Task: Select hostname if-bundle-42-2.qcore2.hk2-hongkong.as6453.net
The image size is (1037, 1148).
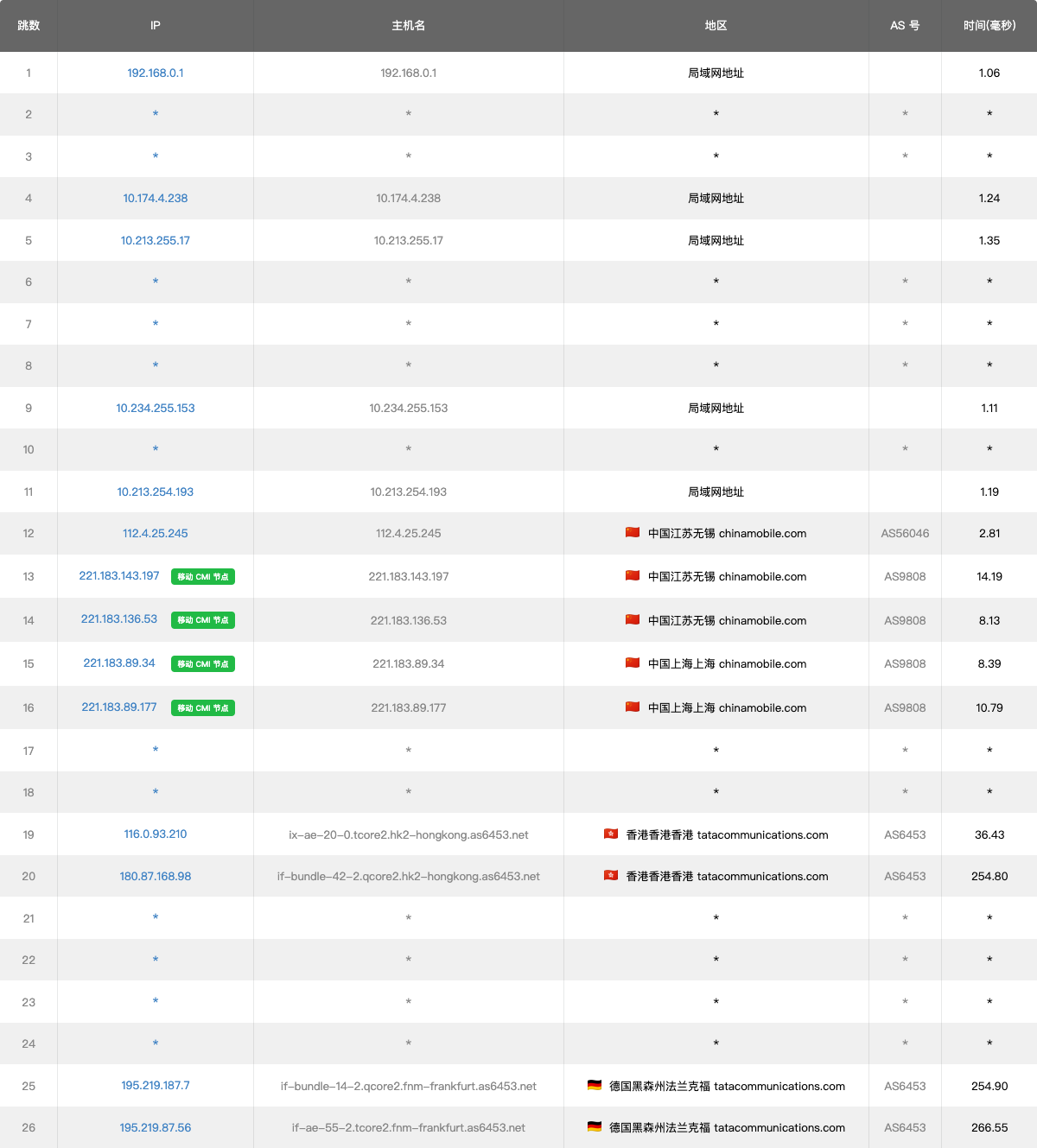Action: tap(409, 876)
